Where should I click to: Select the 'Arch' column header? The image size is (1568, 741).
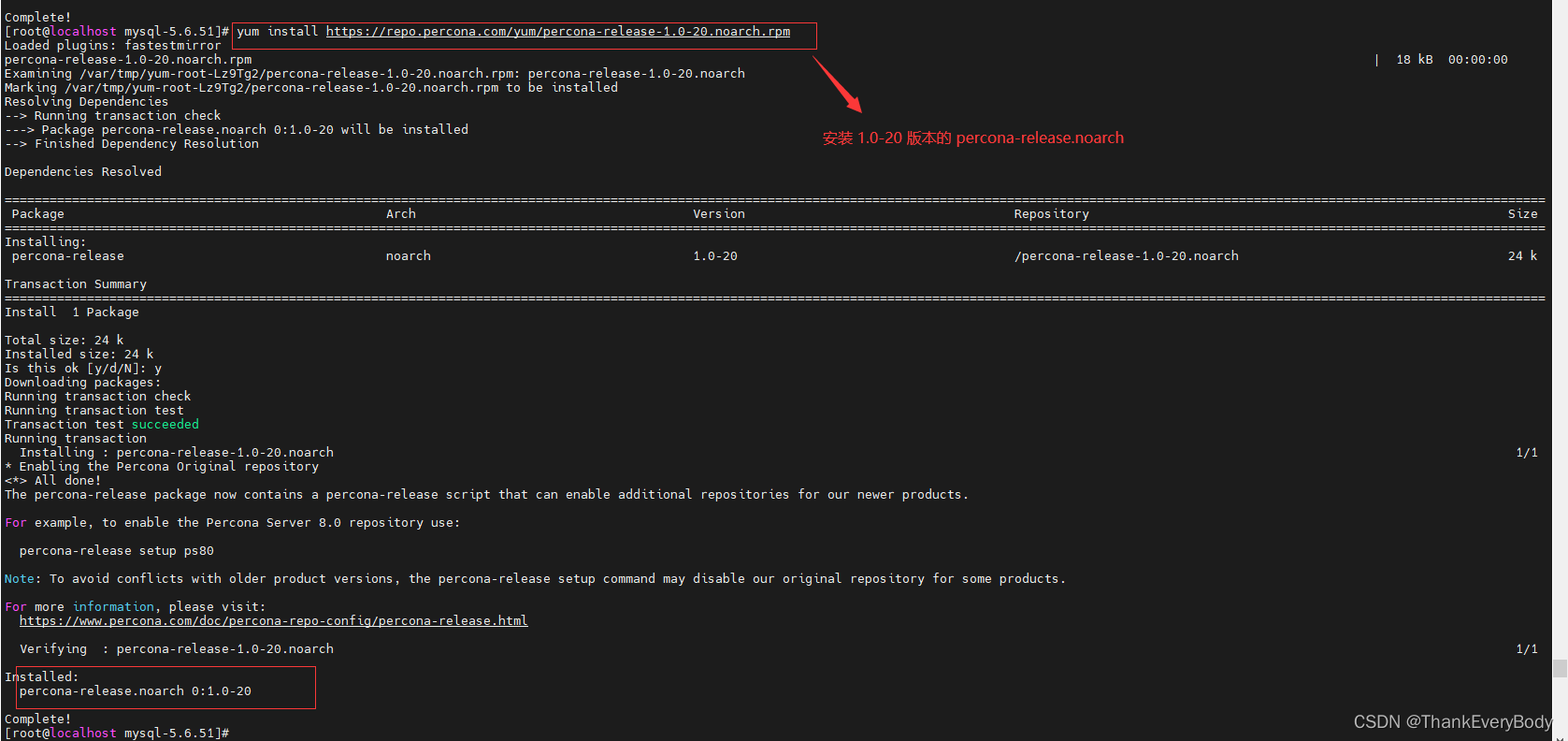[401, 214]
